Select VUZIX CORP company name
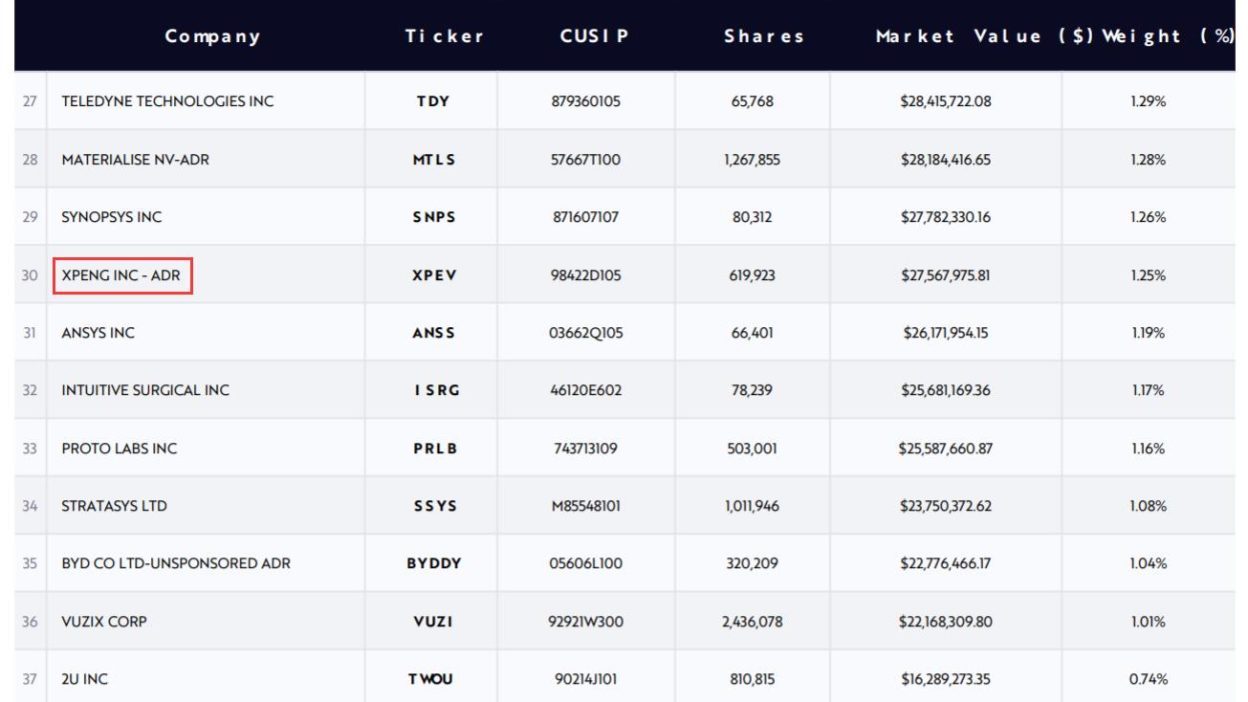The height and width of the screenshot is (702, 1248). pos(104,621)
